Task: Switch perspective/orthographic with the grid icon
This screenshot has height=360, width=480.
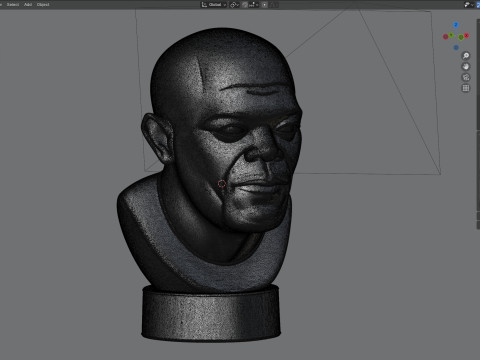Action: [466, 88]
